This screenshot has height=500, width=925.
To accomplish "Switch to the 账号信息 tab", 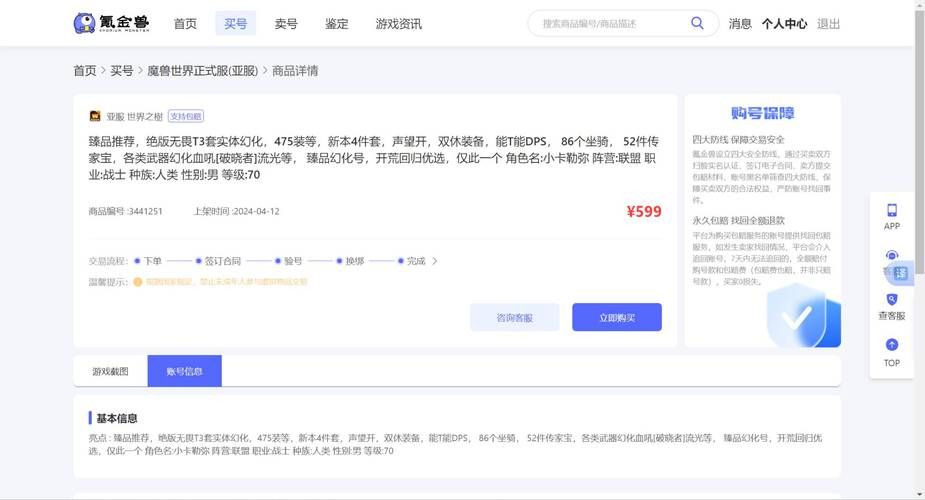I will (185, 371).
